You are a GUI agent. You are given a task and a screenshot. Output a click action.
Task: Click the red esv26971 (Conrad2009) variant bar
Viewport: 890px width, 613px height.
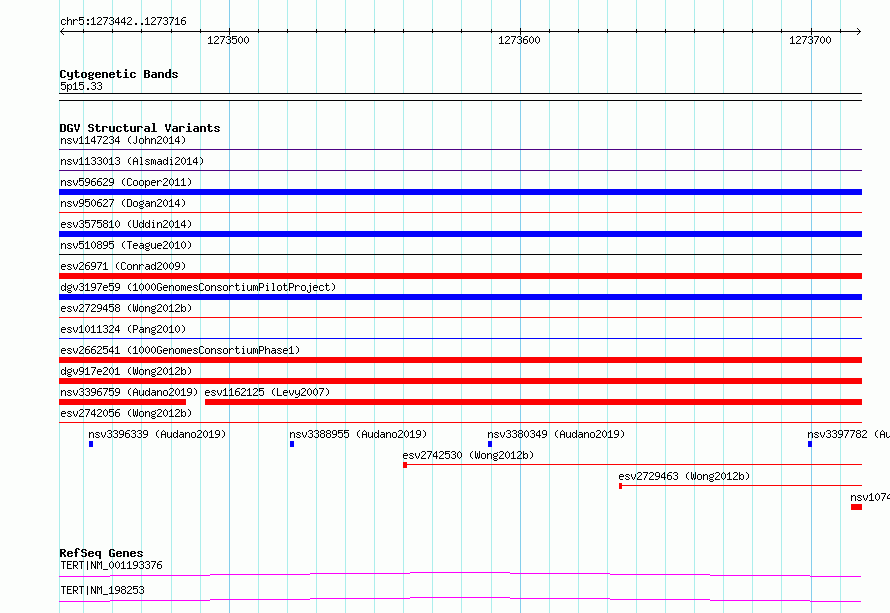tap(460, 276)
